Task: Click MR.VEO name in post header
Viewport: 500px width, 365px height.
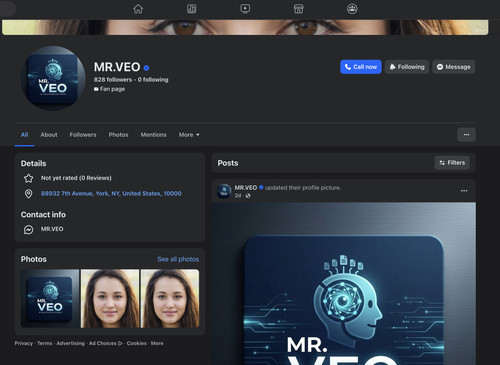Action: click(x=246, y=188)
